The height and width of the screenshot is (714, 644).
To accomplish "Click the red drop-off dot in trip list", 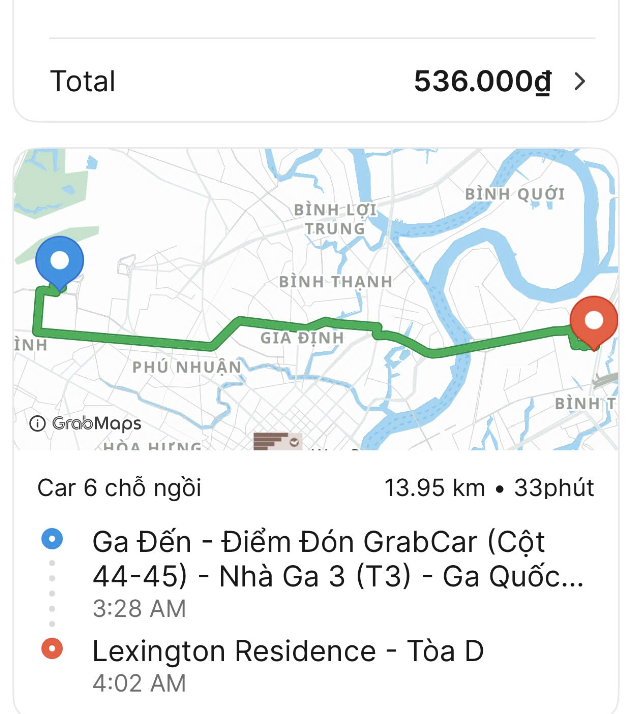I will coord(52,650).
